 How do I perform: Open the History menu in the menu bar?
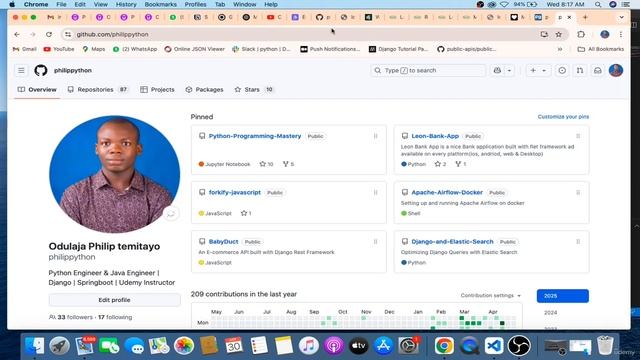126,4
